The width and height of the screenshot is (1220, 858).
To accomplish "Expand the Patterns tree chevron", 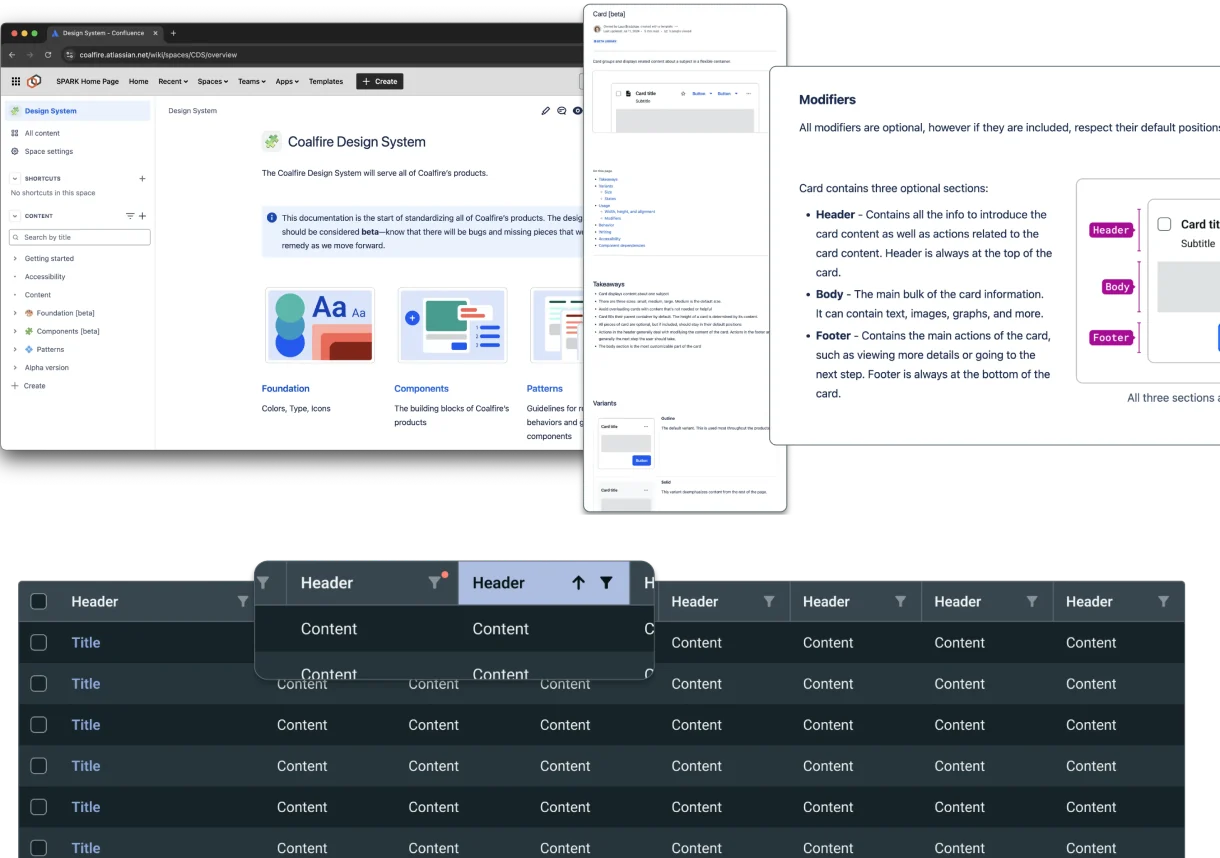I will tap(15, 349).
